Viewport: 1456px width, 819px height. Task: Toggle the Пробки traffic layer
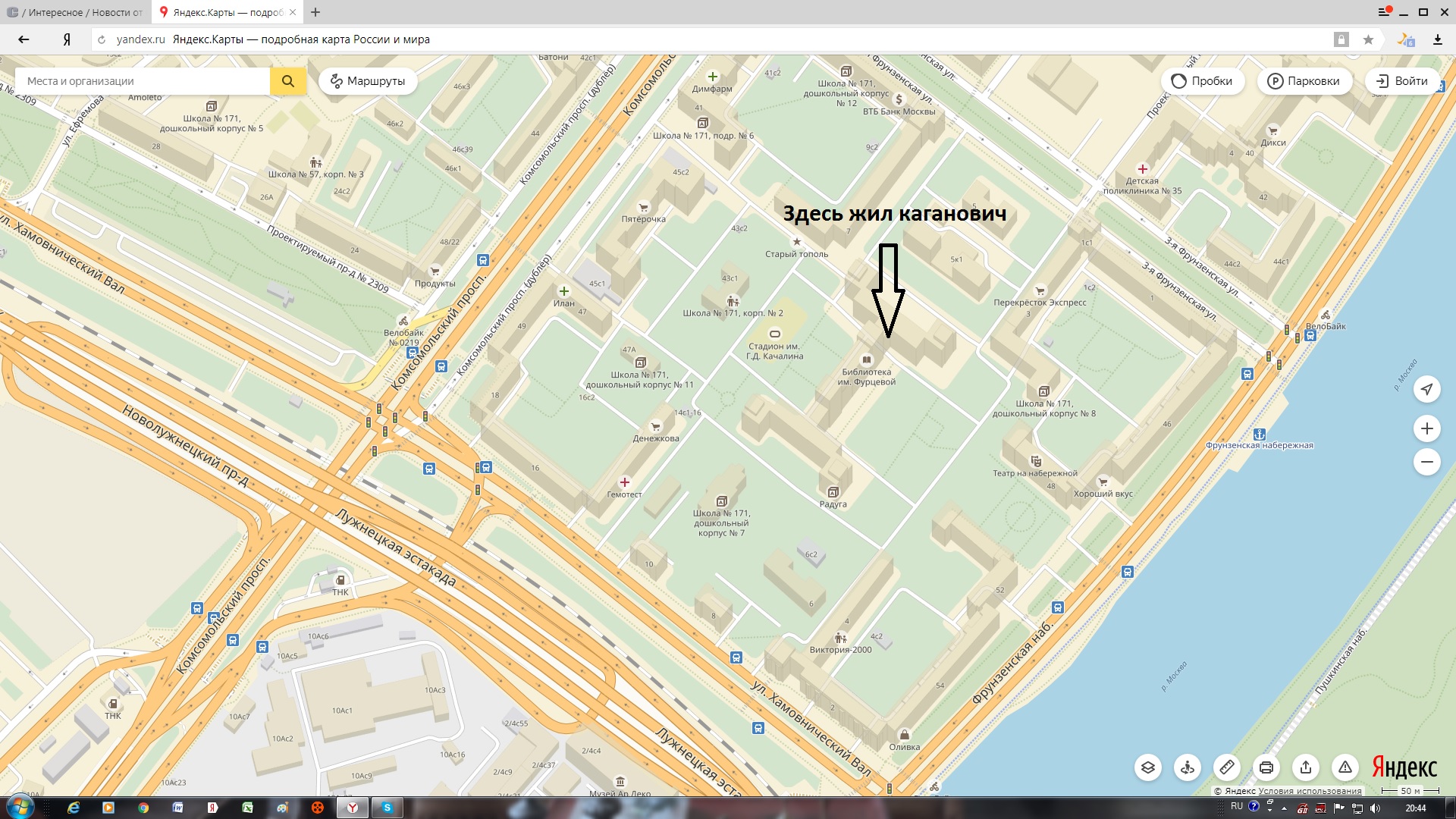(x=1202, y=81)
